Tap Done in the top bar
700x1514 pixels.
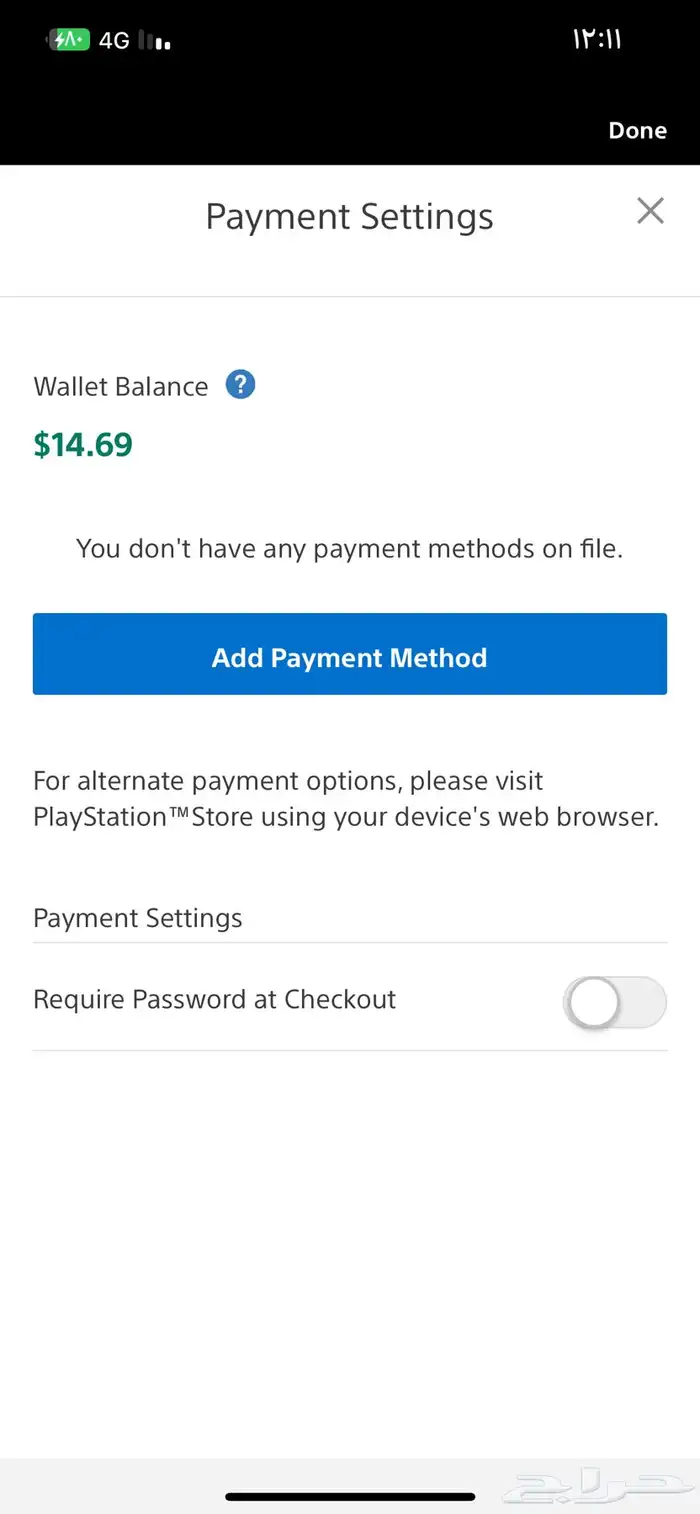pyautogui.click(x=637, y=131)
